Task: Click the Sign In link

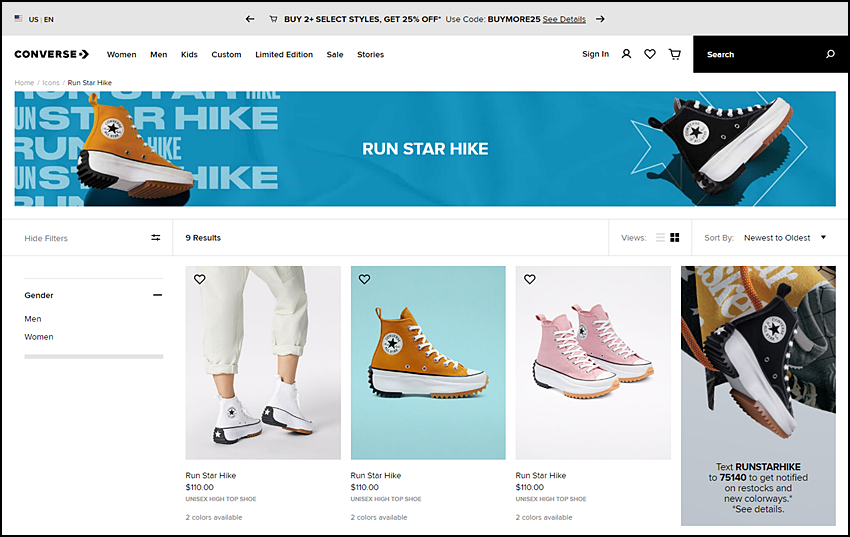Action: click(595, 54)
